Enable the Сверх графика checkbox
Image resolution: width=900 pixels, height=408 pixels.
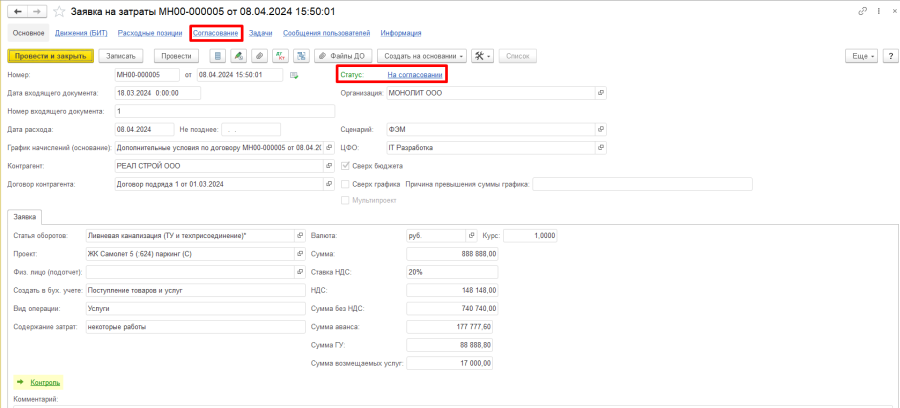pos(346,184)
